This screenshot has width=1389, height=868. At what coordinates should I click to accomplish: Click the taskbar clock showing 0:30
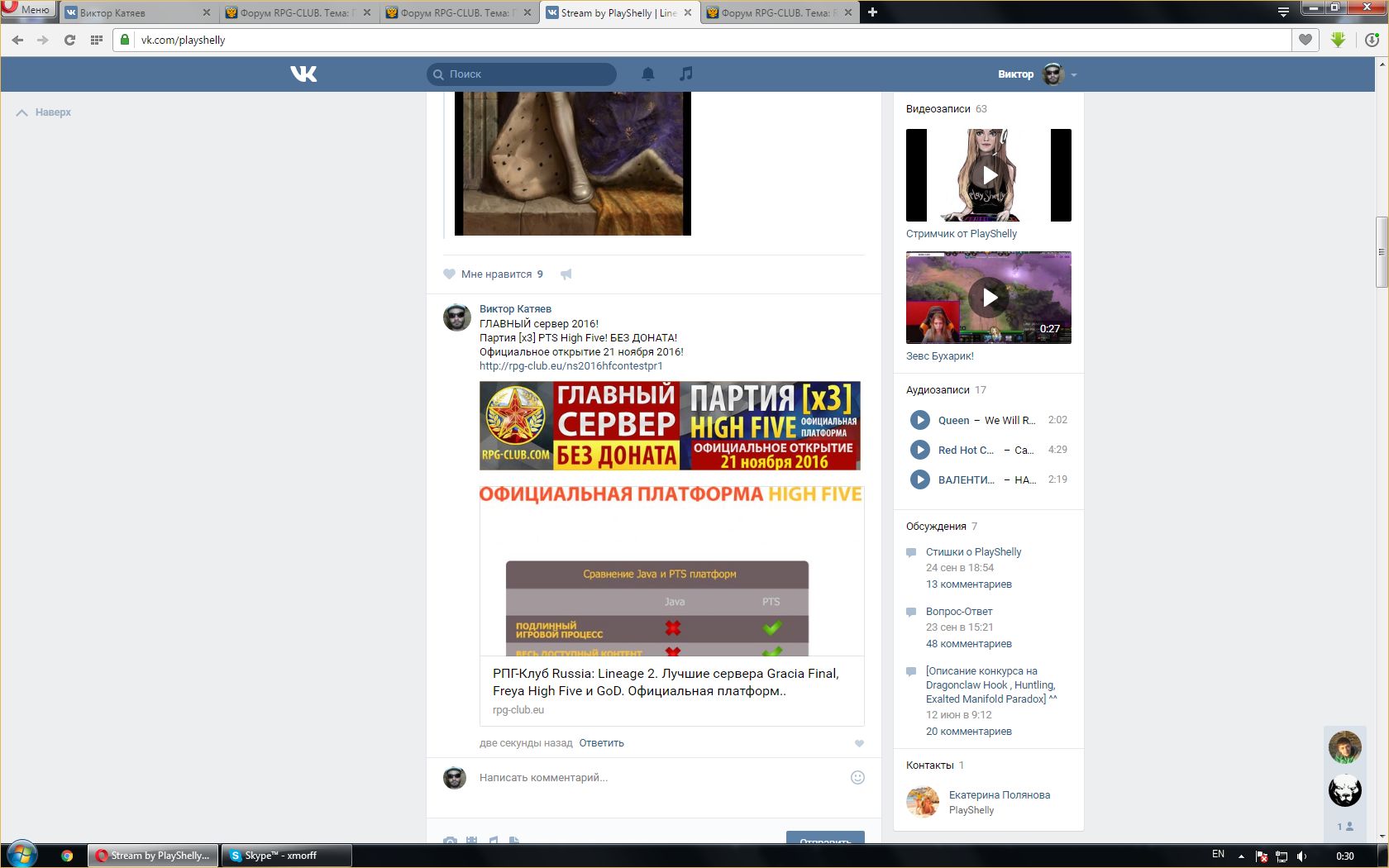(x=1345, y=856)
